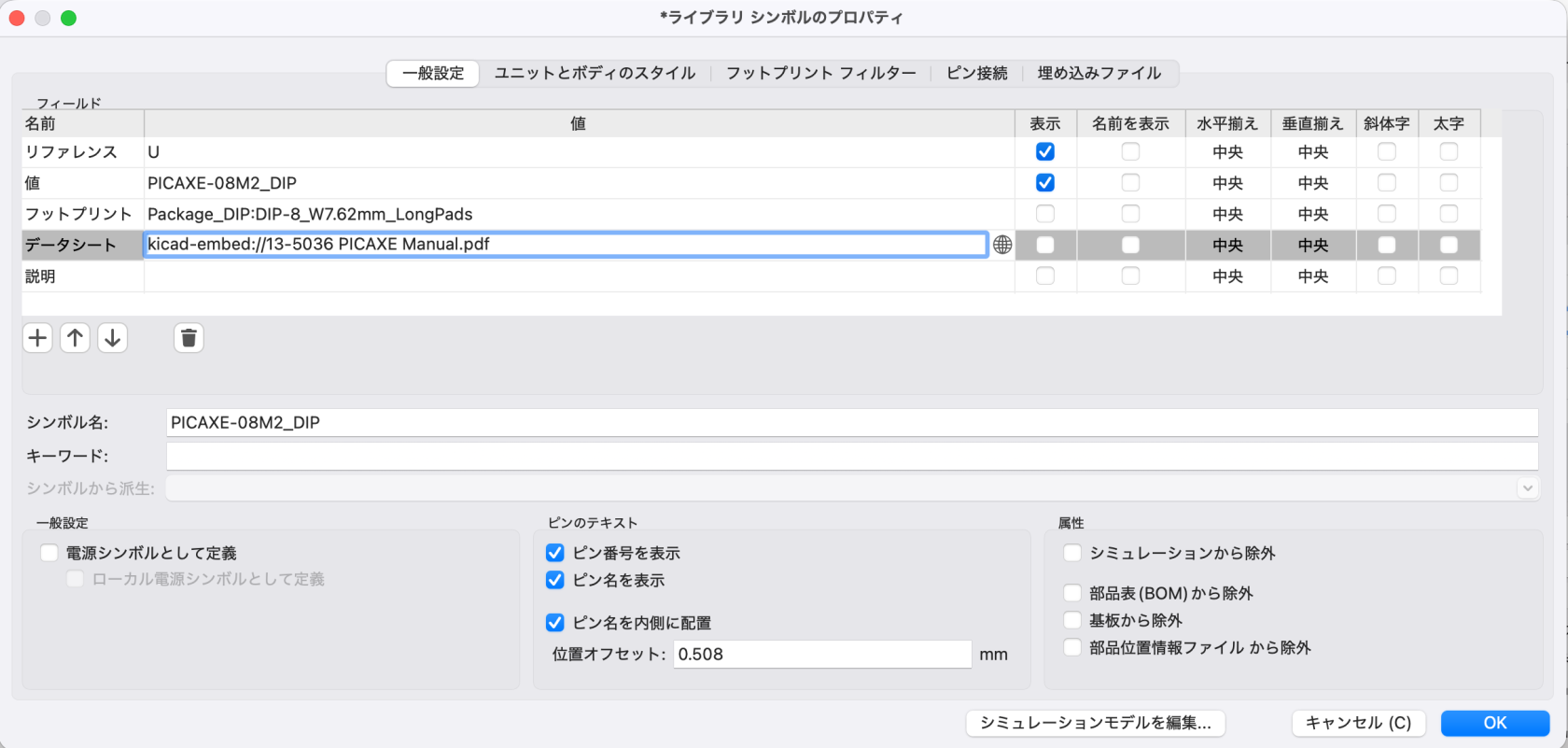Enable 名前を表示 for リファレンス row

1130,151
